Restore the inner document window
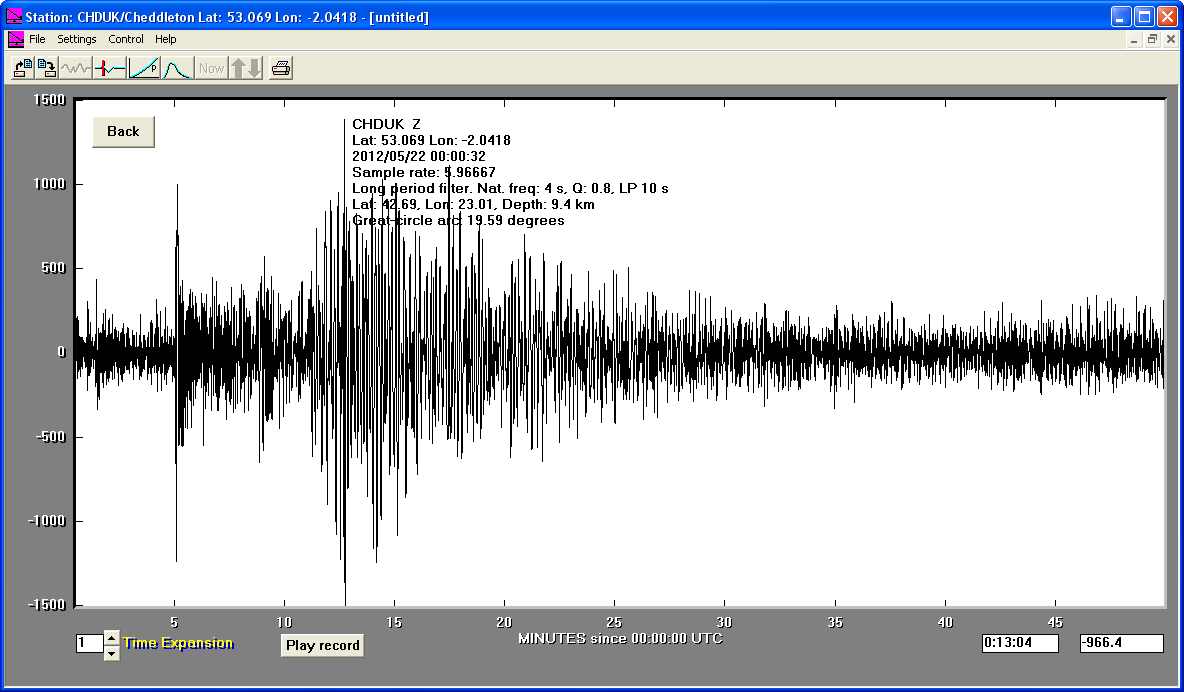Screen dimensions: 1184x692 pyautogui.click(x=1152, y=39)
